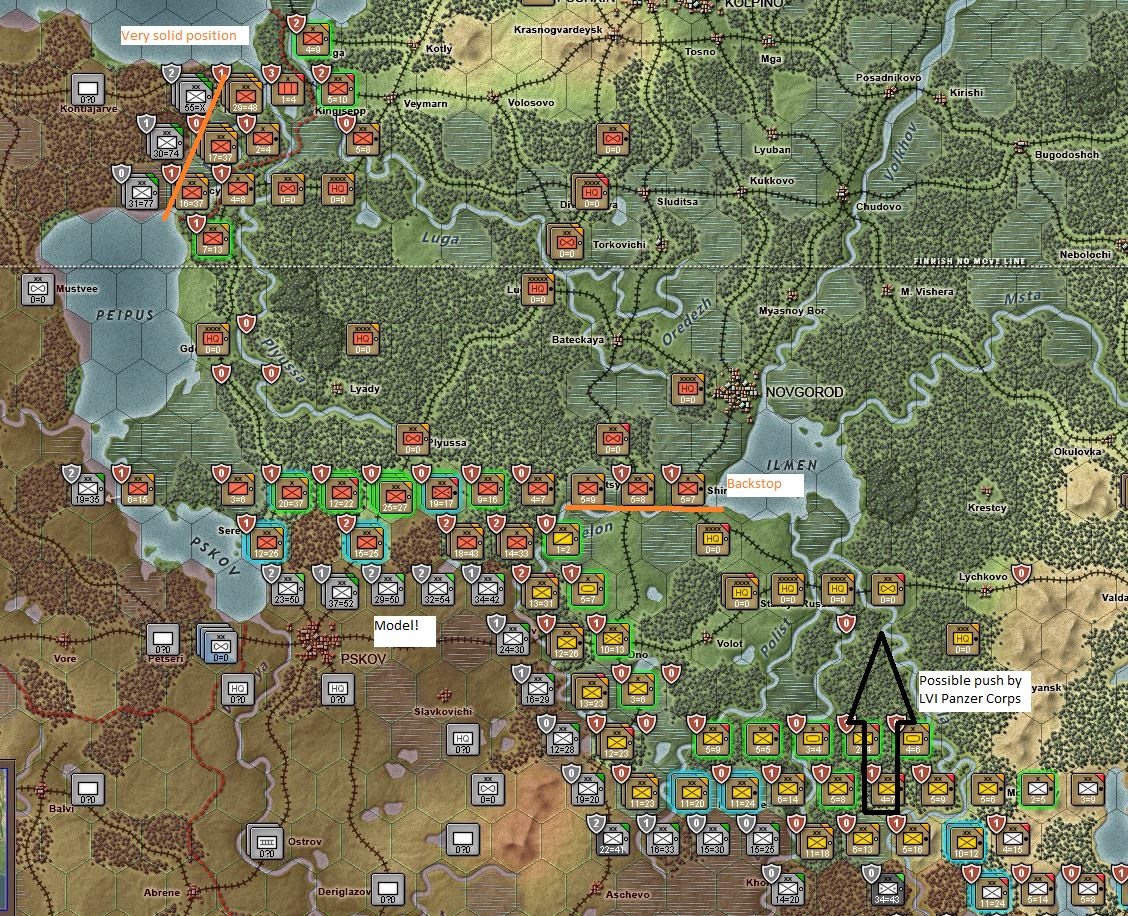1128x916 pixels.
Task: Select the grey 12=28 division
Action: coord(563,739)
